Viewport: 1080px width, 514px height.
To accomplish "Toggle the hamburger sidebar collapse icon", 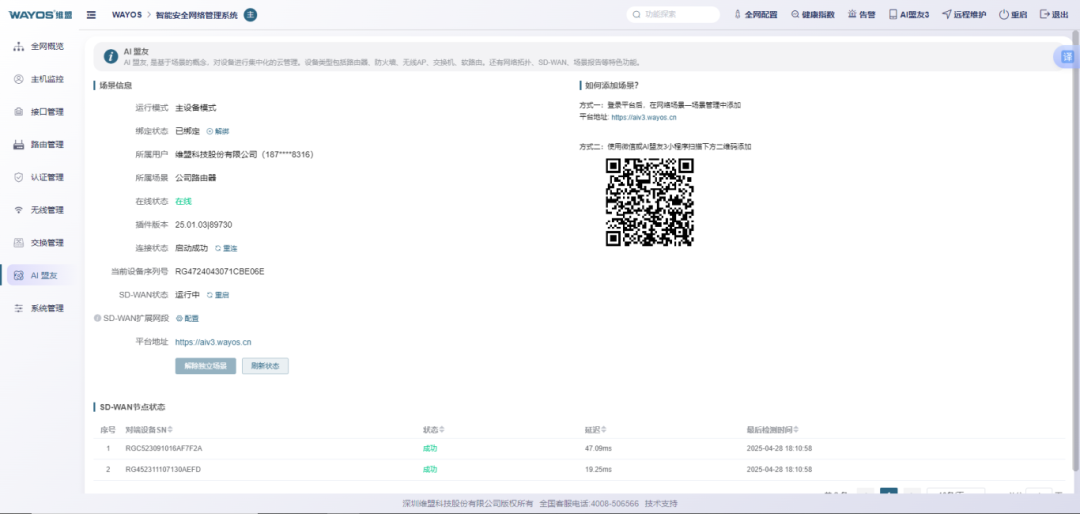I will pyautogui.click(x=91, y=15).
